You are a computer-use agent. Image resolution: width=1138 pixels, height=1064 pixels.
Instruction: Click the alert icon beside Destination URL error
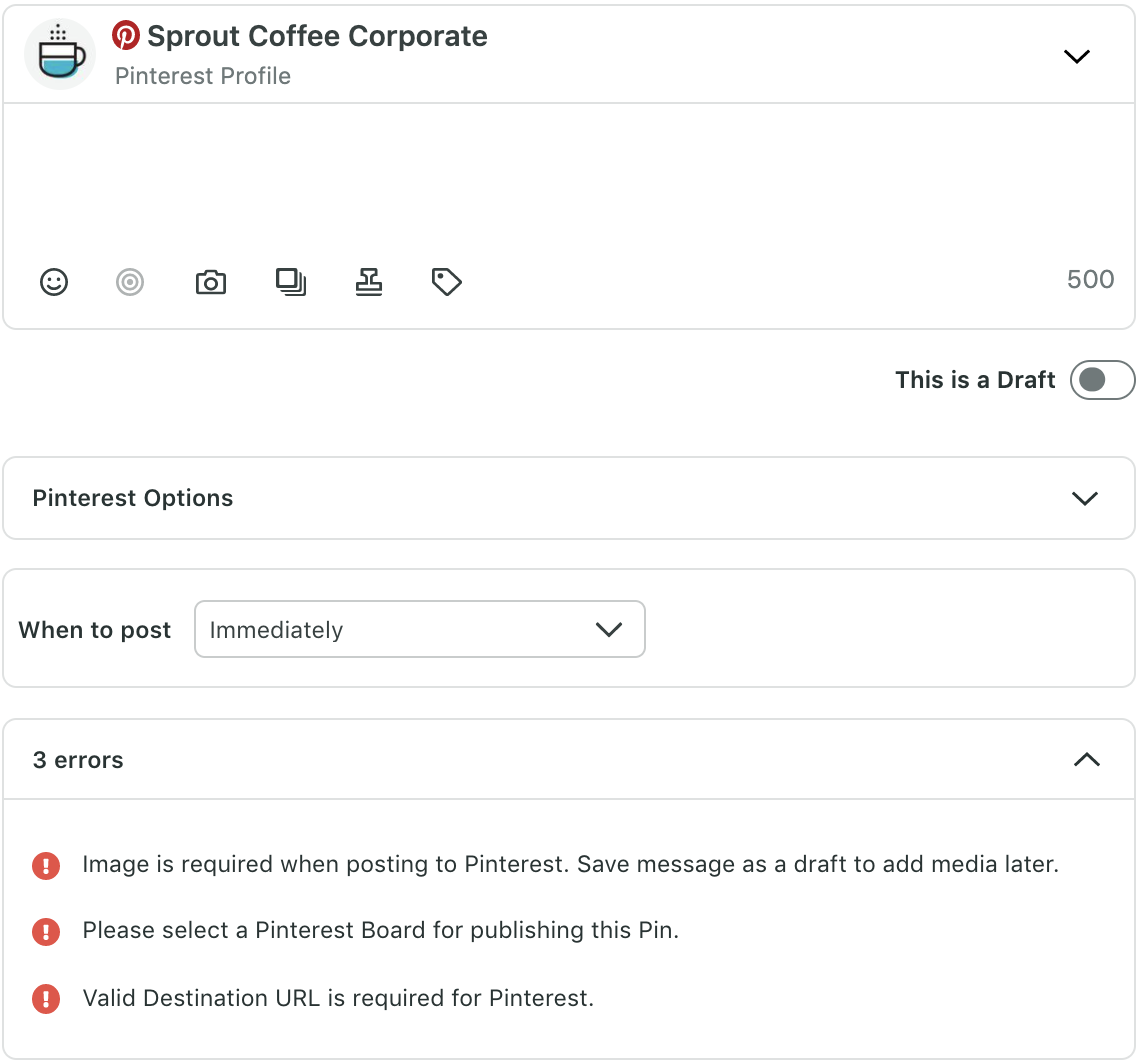(x=46, y=999)
